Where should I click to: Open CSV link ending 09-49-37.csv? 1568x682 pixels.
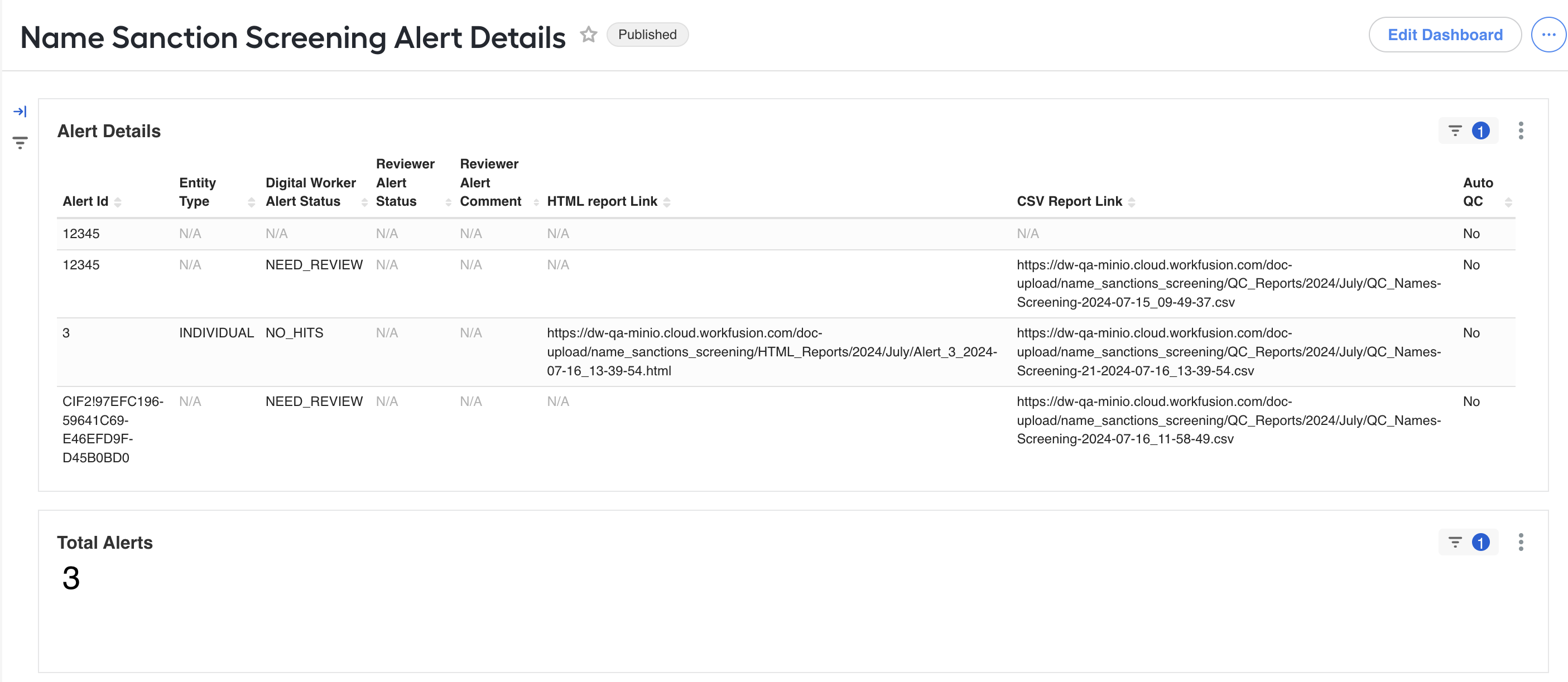tap(1228, 283)
